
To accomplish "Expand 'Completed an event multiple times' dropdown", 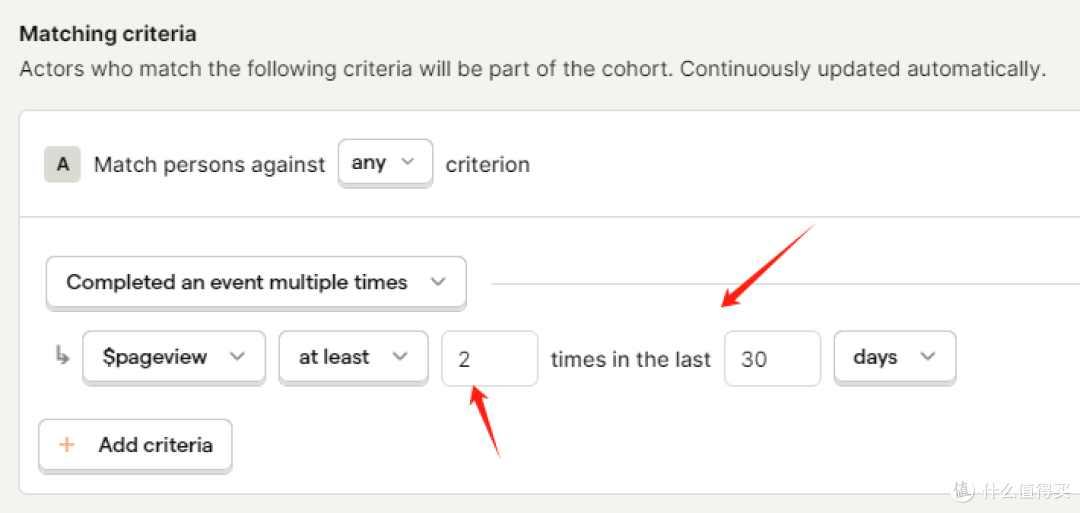I will pos(256,282).
